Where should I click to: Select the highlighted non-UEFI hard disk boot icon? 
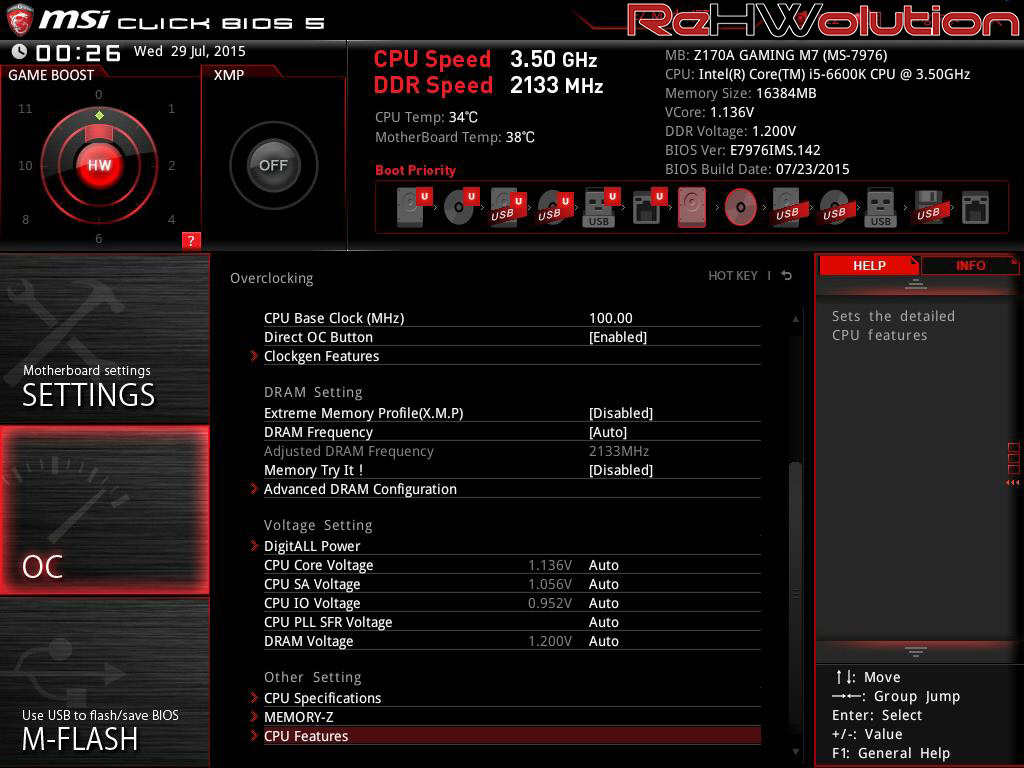point(692,208)
